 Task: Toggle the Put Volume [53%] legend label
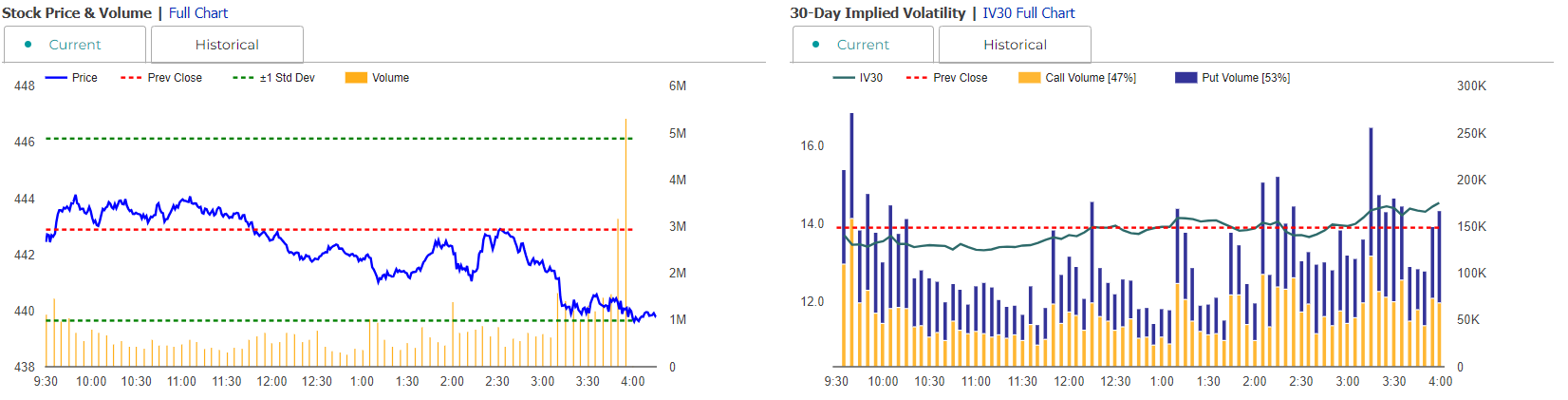tap(1245, 78)
